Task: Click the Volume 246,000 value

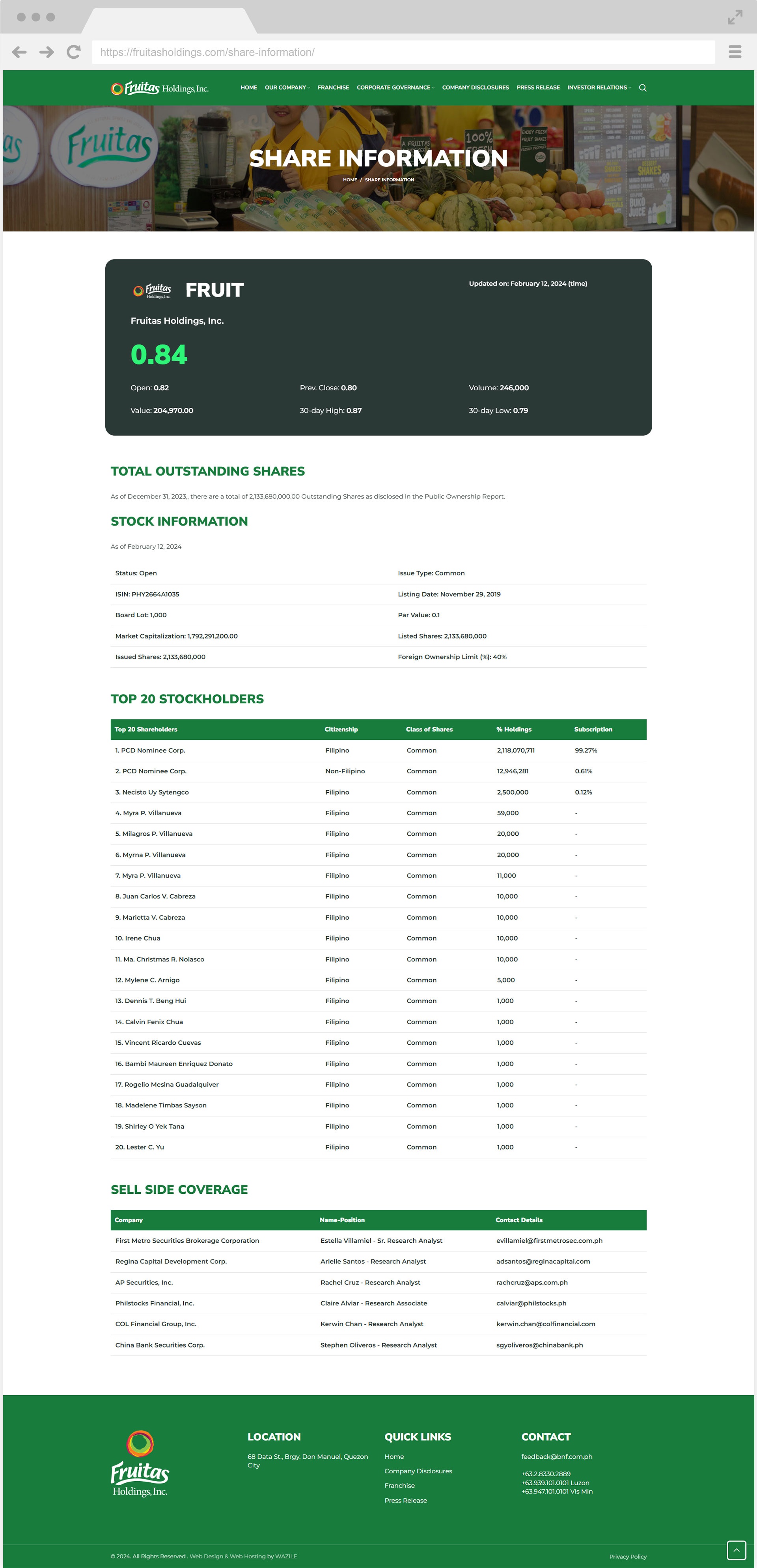Action: [498, 388]
